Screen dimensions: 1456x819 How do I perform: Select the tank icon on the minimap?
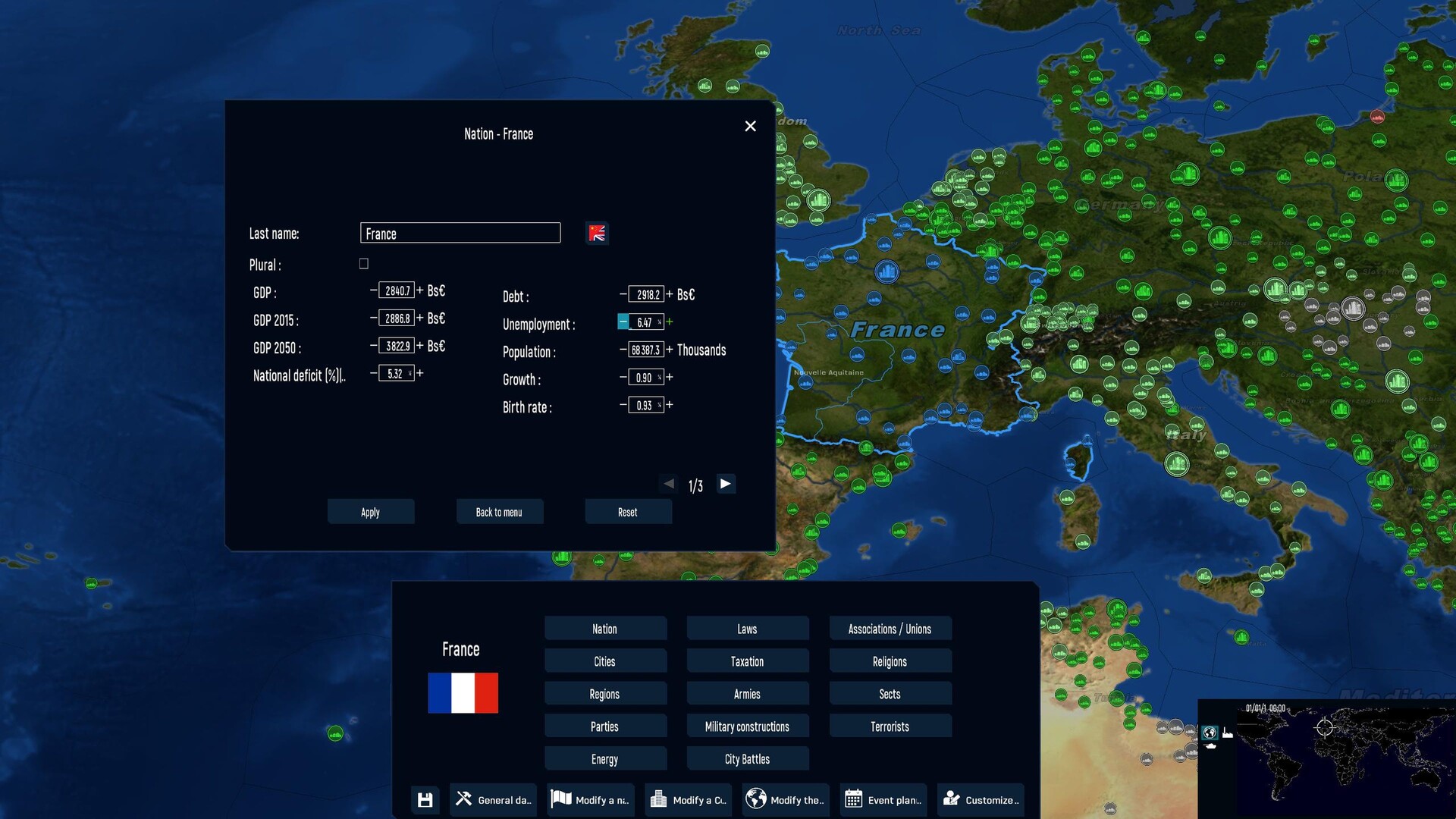(x=1210, y=746)
